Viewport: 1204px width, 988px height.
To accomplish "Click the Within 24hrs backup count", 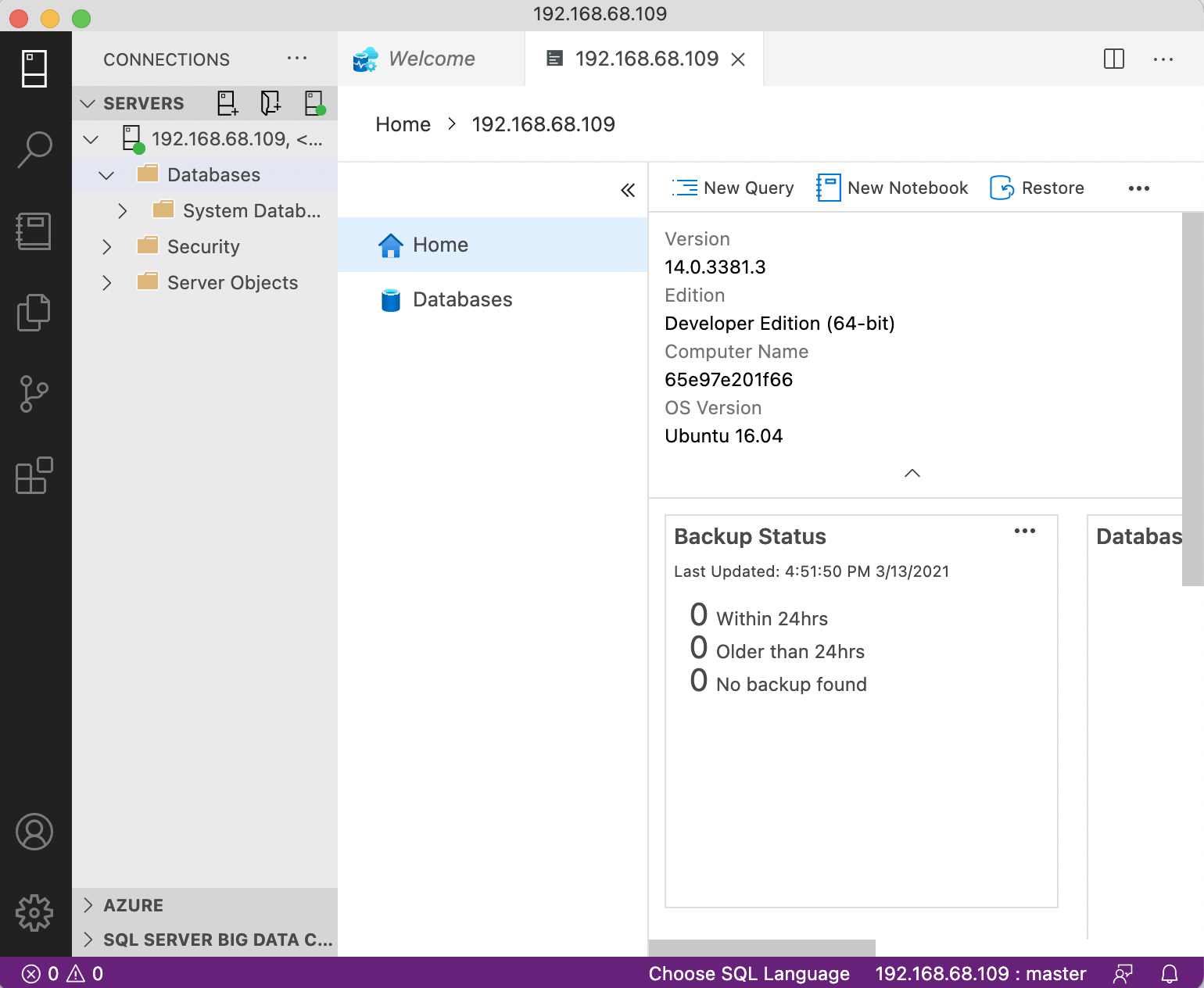I will (699, 615).
